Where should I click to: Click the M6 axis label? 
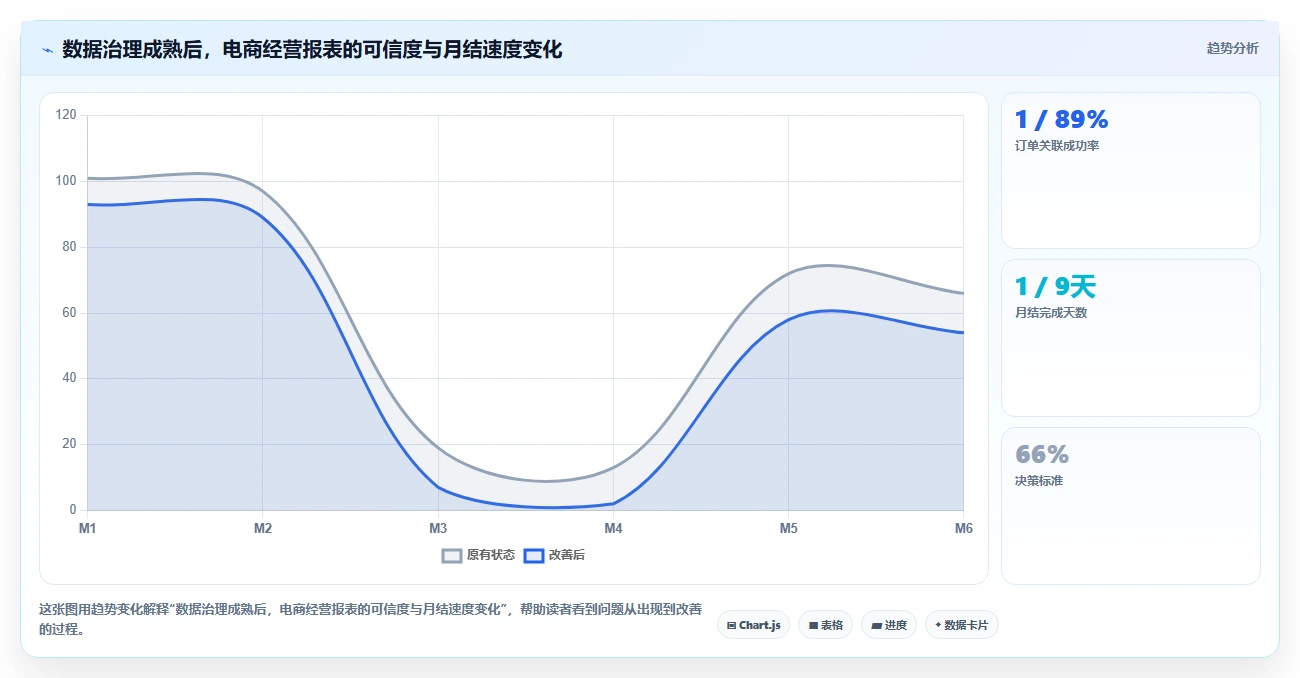pyautogui.click(x=963, y=528)
